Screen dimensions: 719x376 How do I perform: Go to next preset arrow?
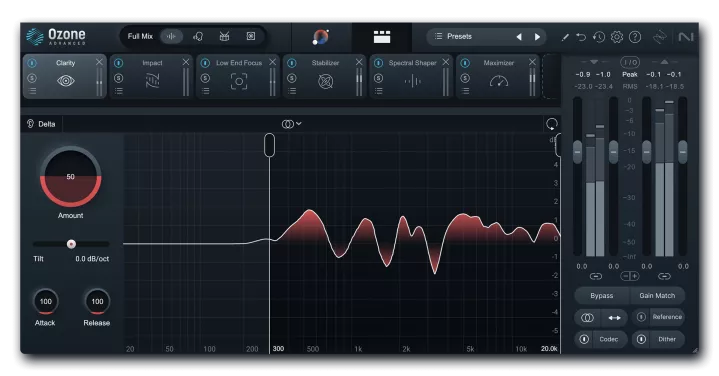(537, 37)
